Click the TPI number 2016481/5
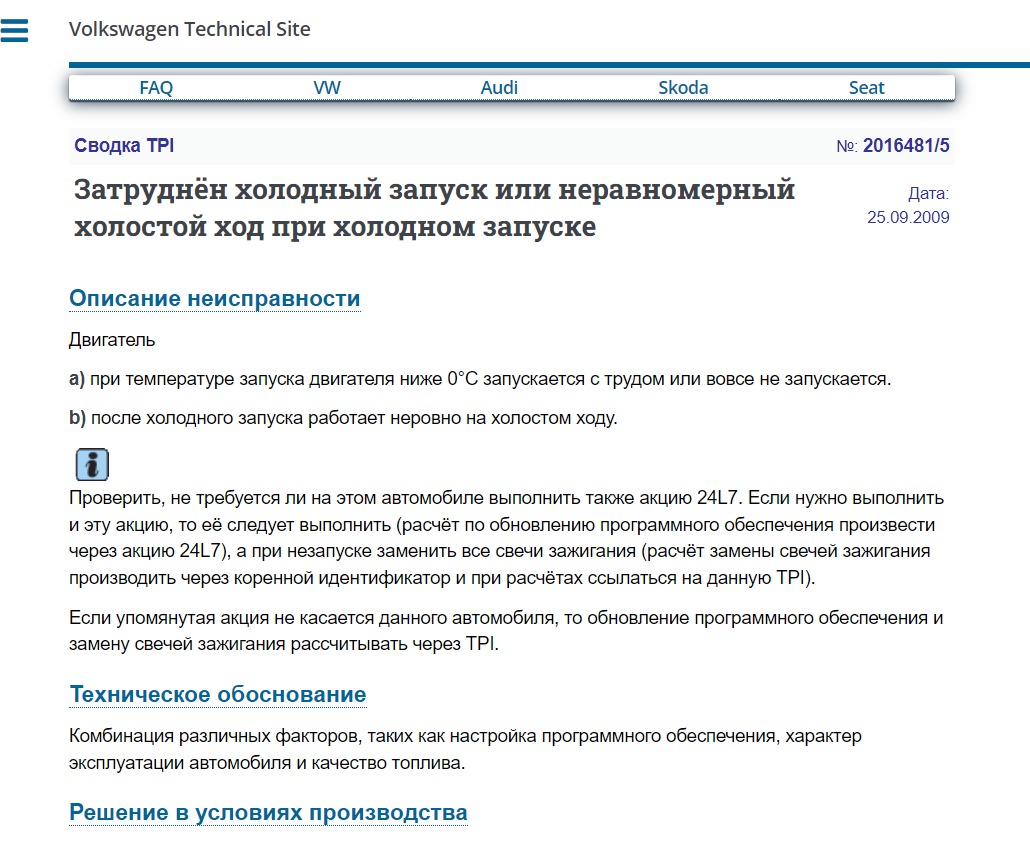The width and height of the screenshot is (1030, 845). click(906, 145)
